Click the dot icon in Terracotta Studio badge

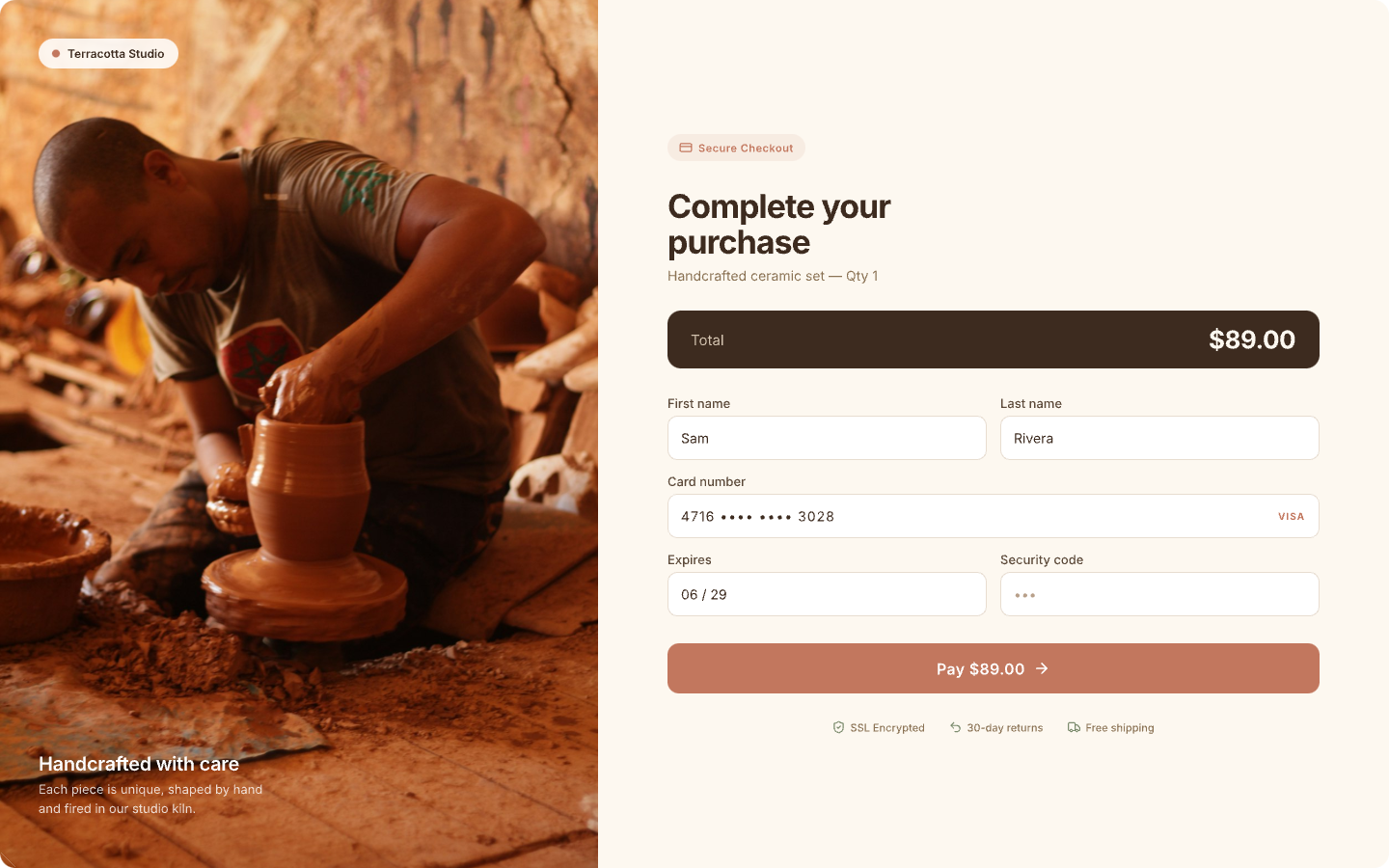tap(56, 54)
